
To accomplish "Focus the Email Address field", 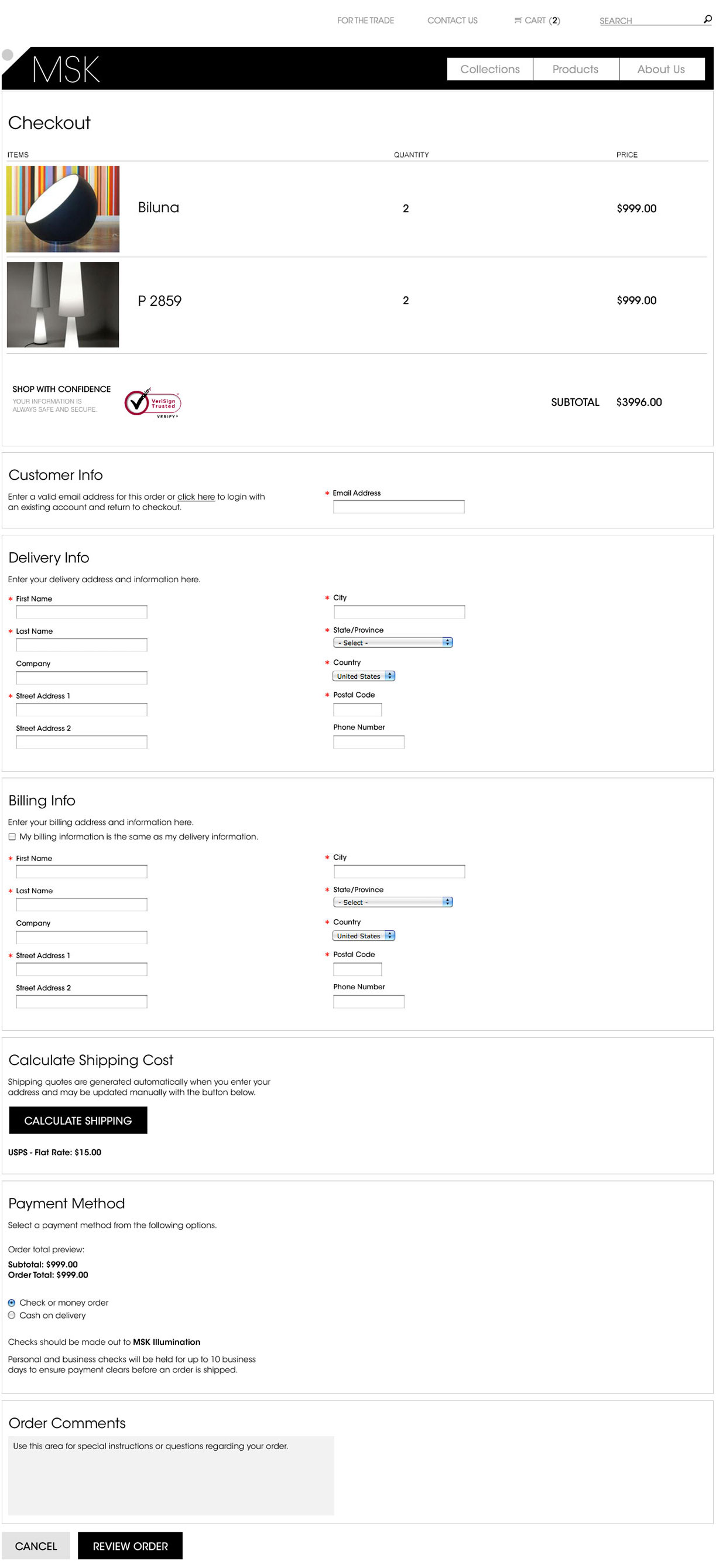I will click(399, 507).
